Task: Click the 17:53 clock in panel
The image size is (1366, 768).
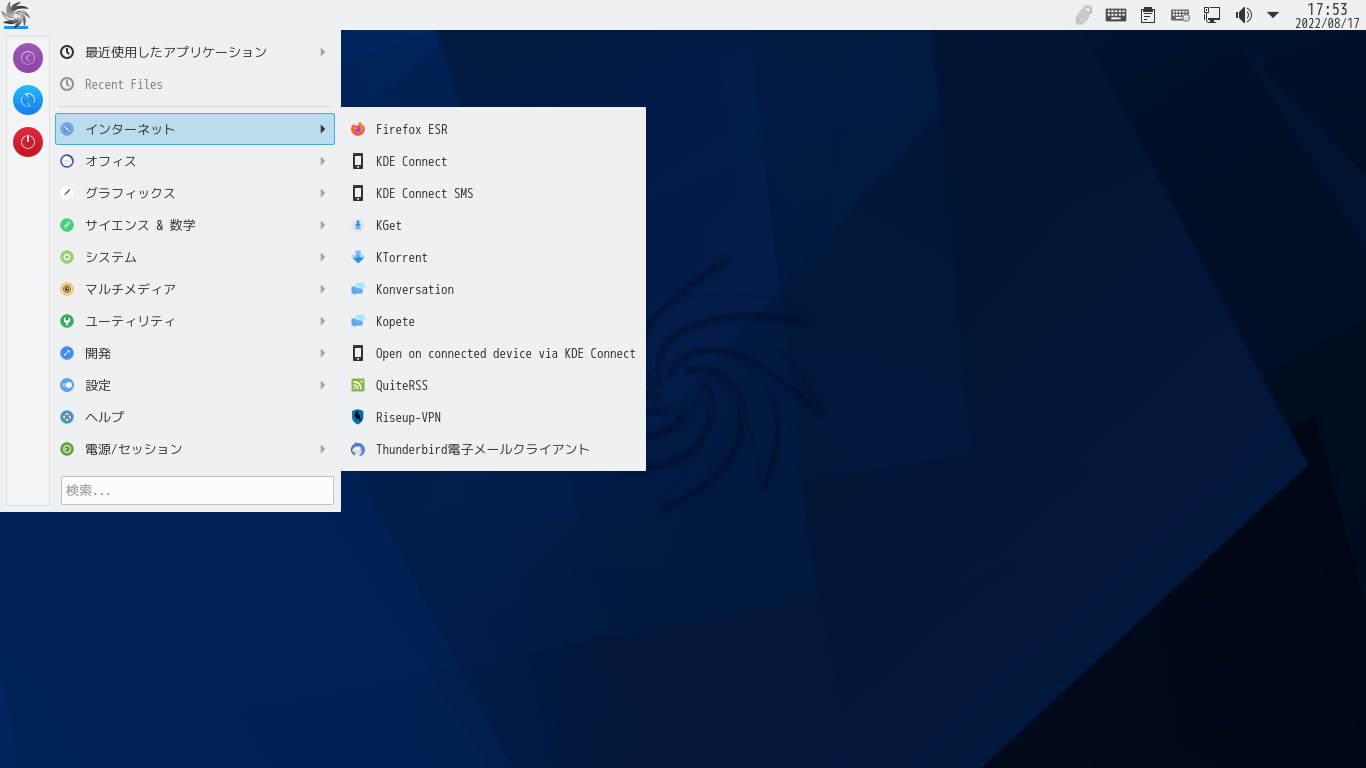Action: [1327, 10]
